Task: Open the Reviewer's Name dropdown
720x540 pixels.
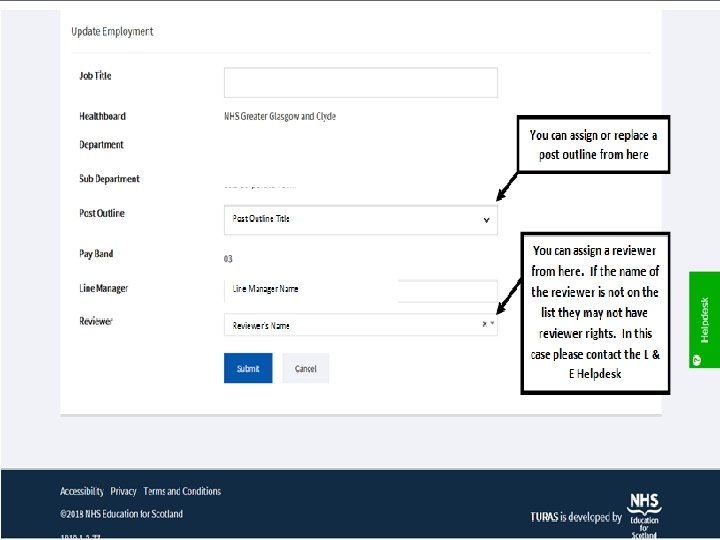Action: point(360,325)
